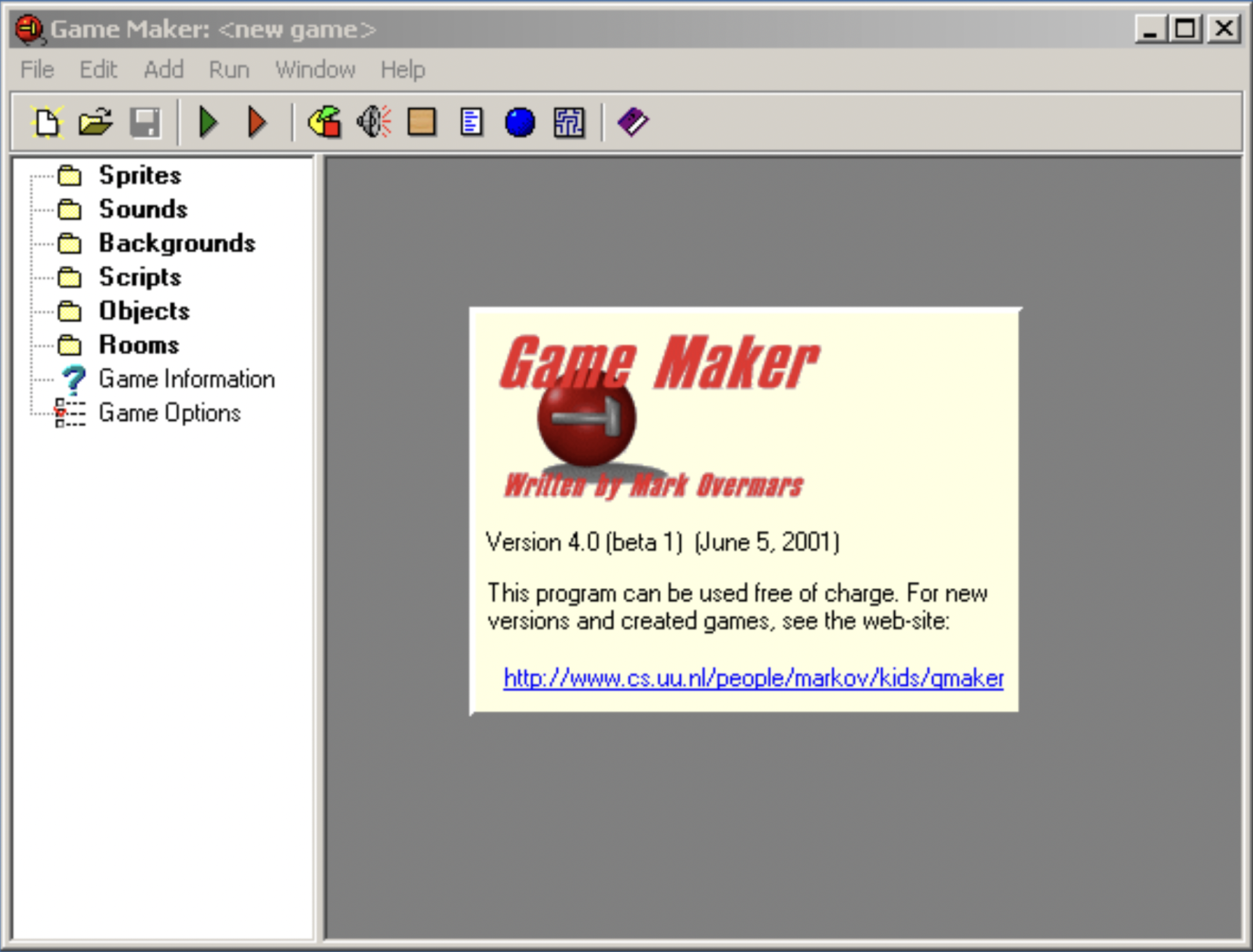Viewport: 1253px width, 952px height.
Task: Add an object with blue ball icon
Action: [x=519, y=122]
